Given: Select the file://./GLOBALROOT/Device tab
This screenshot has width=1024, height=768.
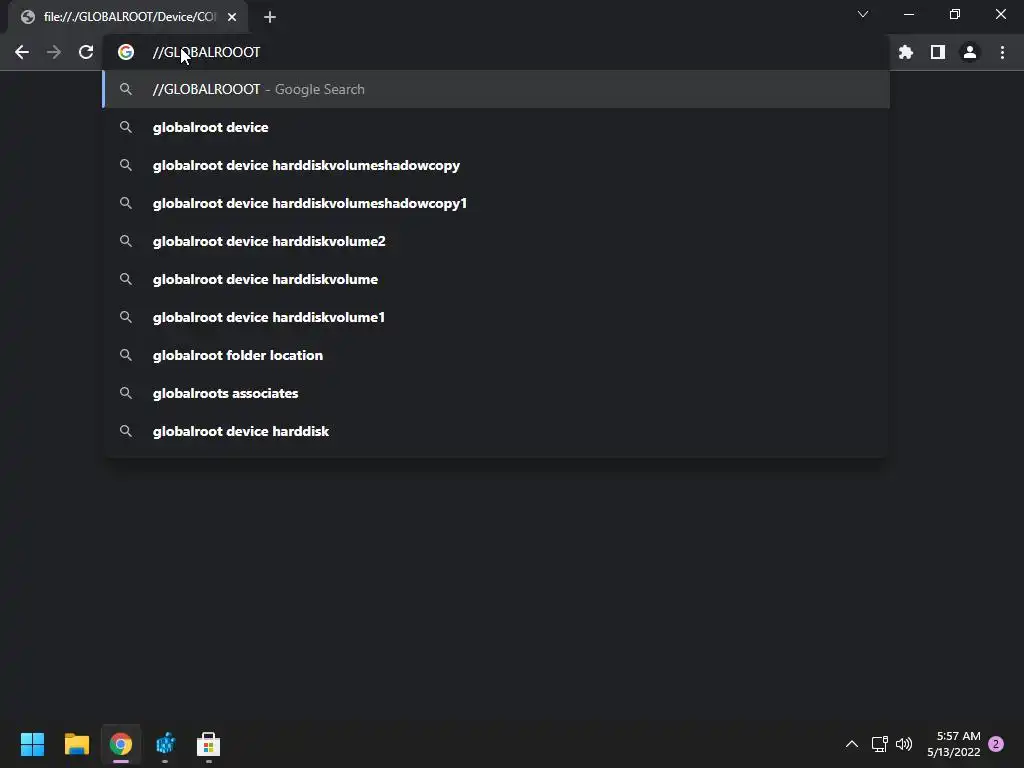Looking at the screenshot, I should 128,17.
